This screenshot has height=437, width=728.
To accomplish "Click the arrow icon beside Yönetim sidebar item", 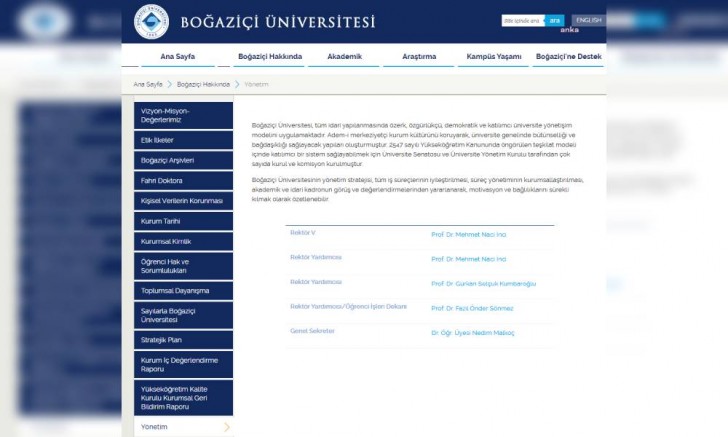I will 227,427.
